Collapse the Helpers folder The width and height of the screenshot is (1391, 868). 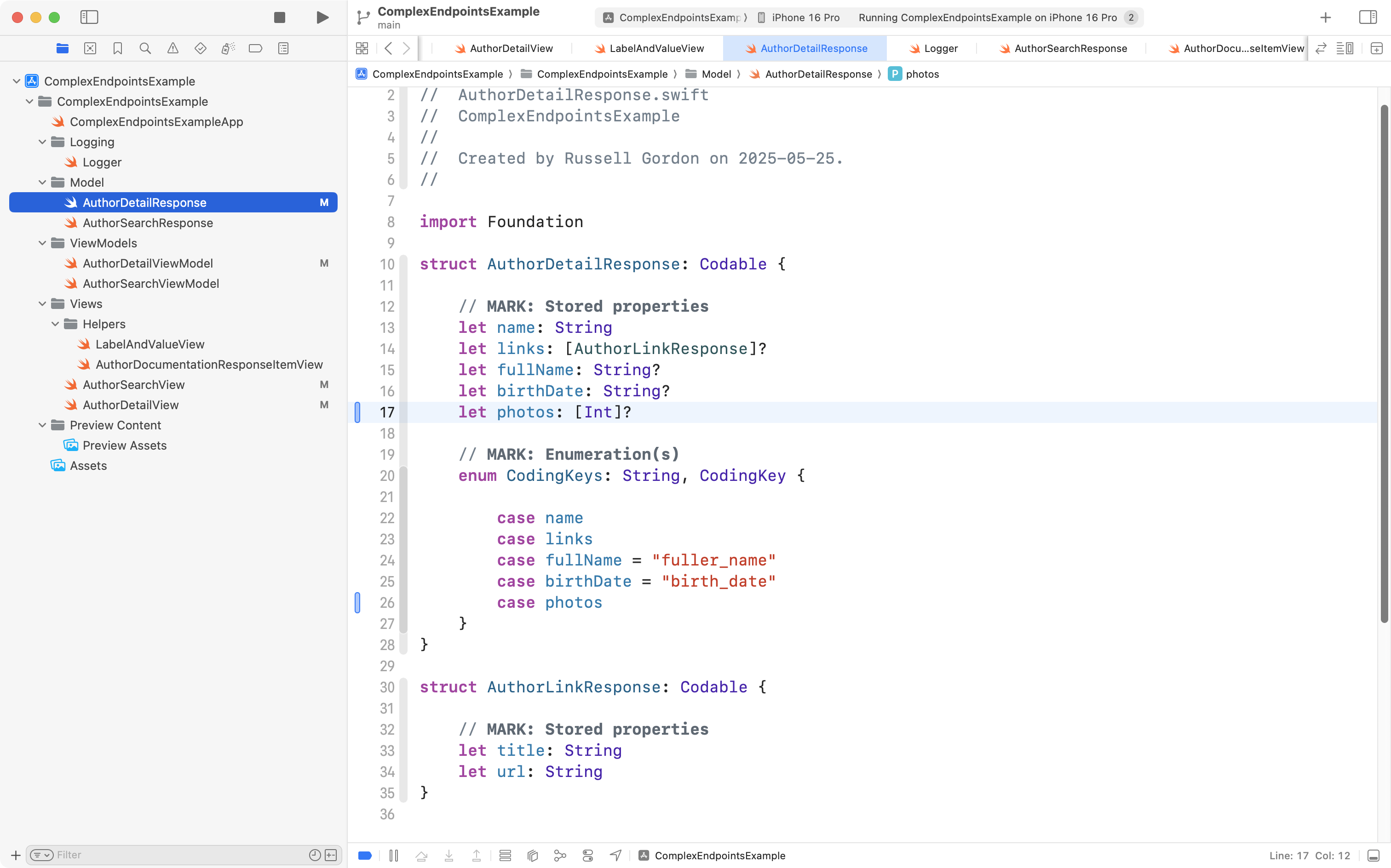55,324
